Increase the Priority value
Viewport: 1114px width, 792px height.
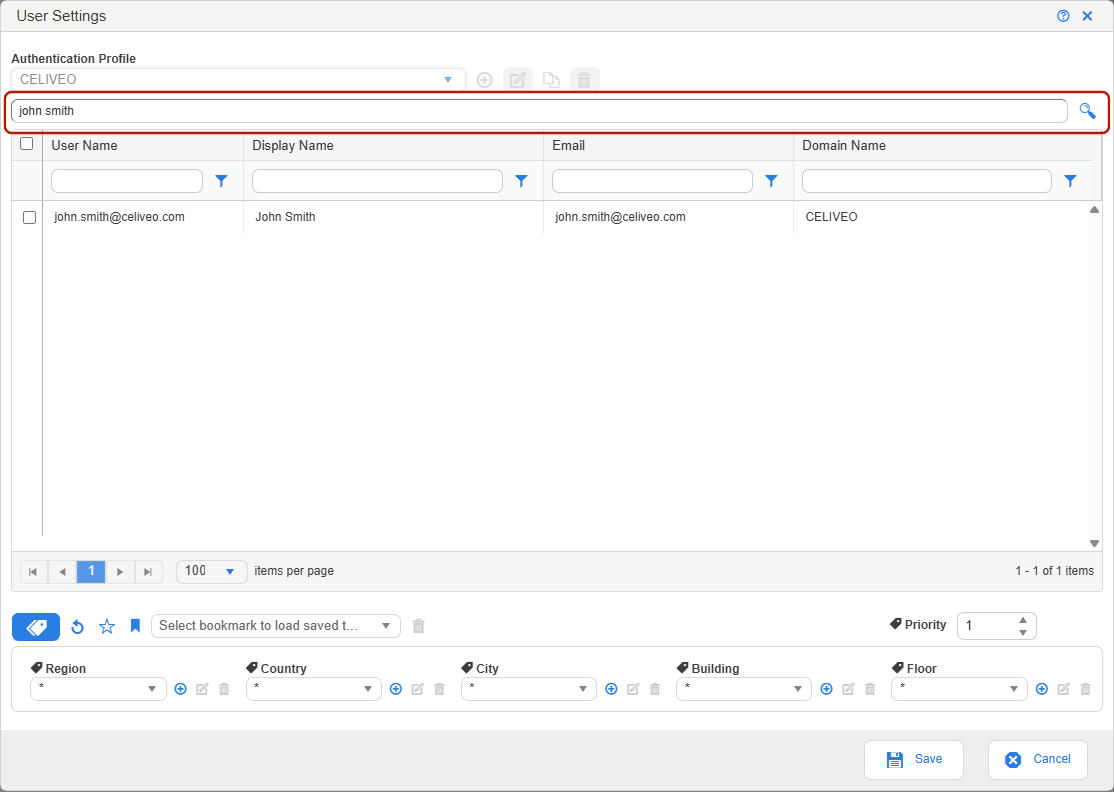pos(1022,620)
